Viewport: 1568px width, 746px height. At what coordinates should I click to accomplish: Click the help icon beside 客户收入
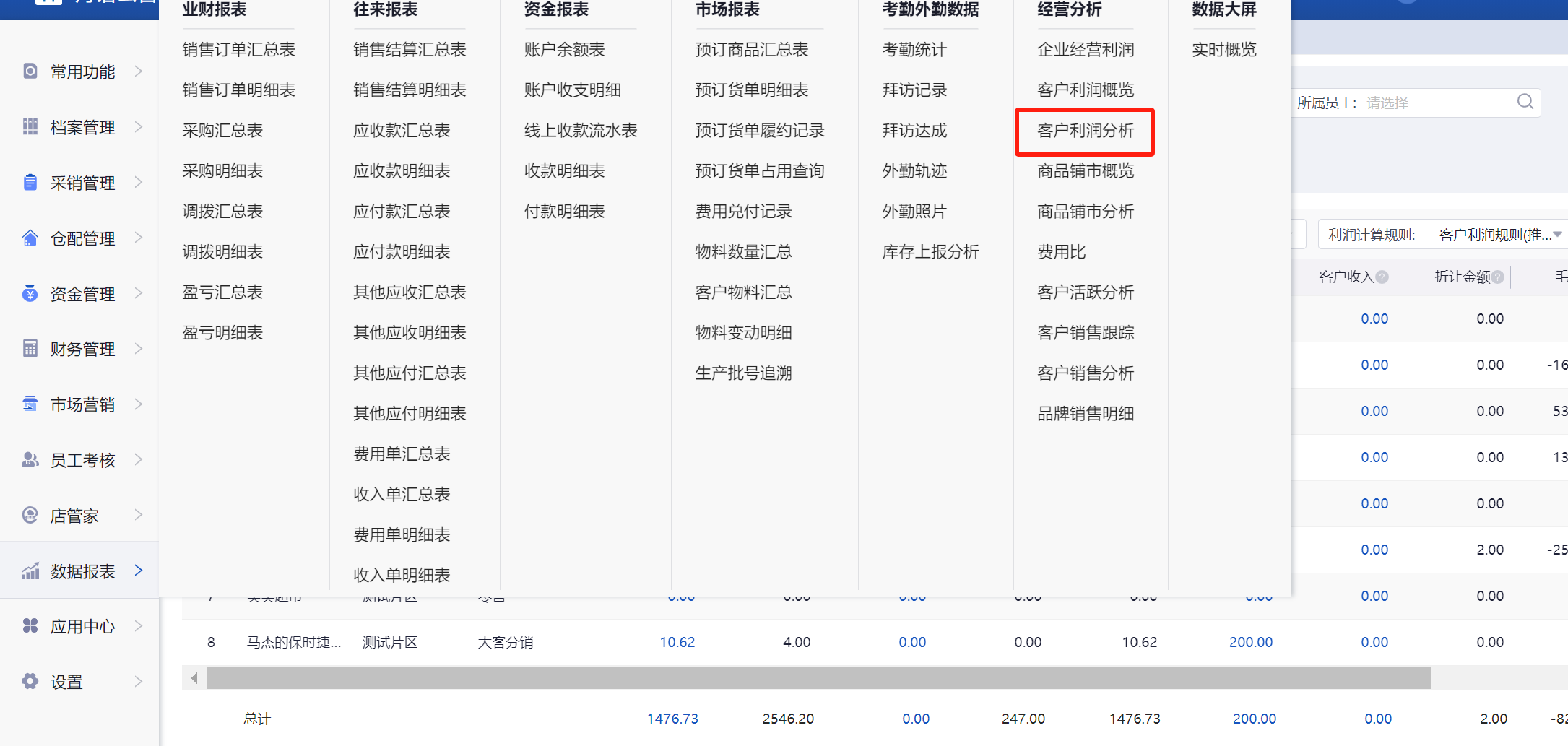click(x=1382, y=277)
